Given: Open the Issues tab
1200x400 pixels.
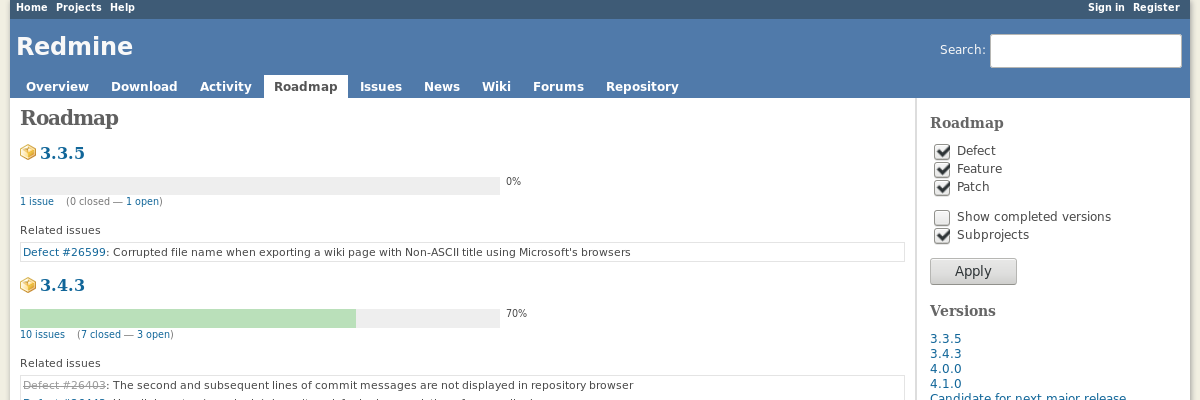Looking at the screenshot, I should click(381, 86).
